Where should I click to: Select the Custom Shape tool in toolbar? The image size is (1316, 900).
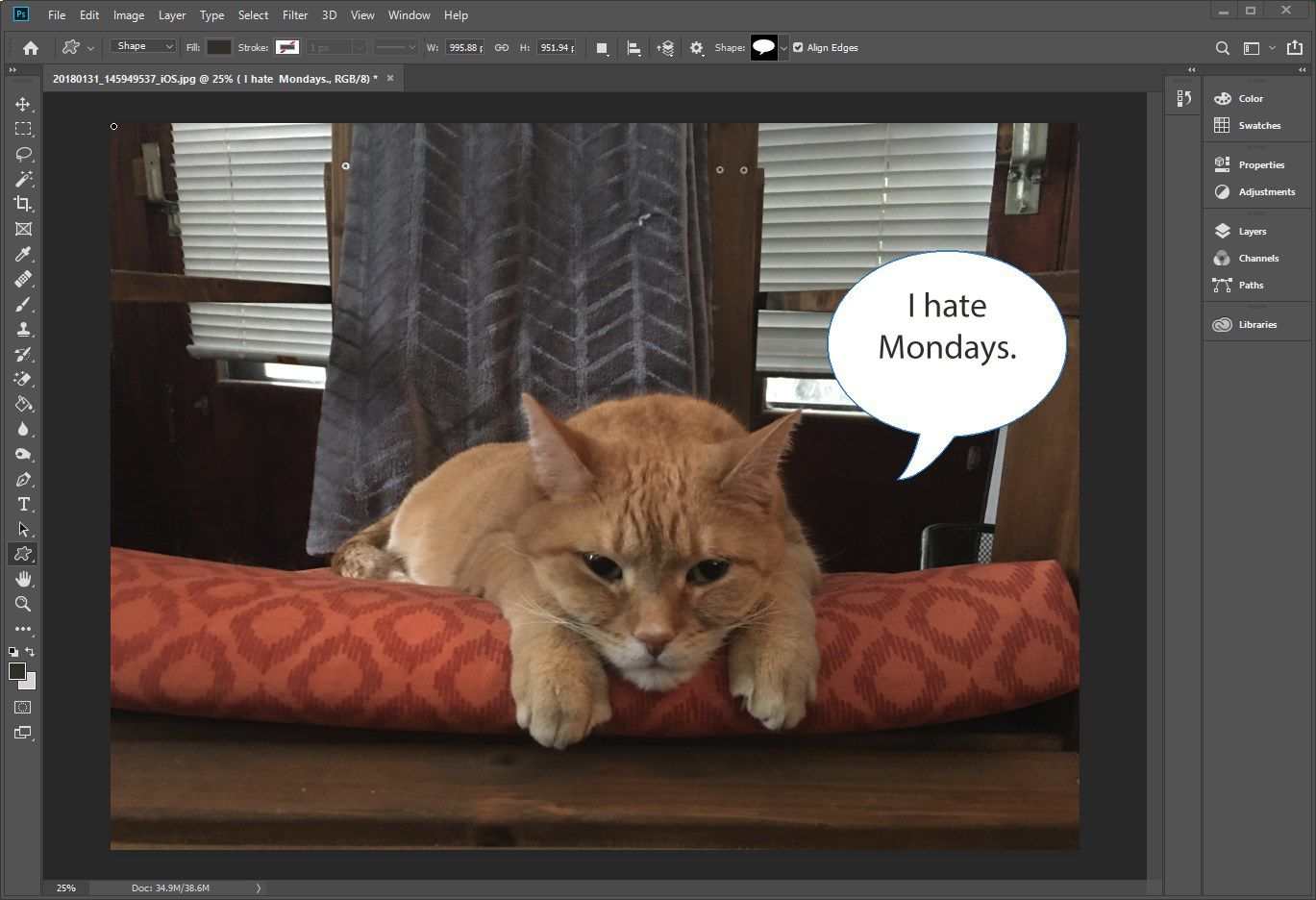23,554
